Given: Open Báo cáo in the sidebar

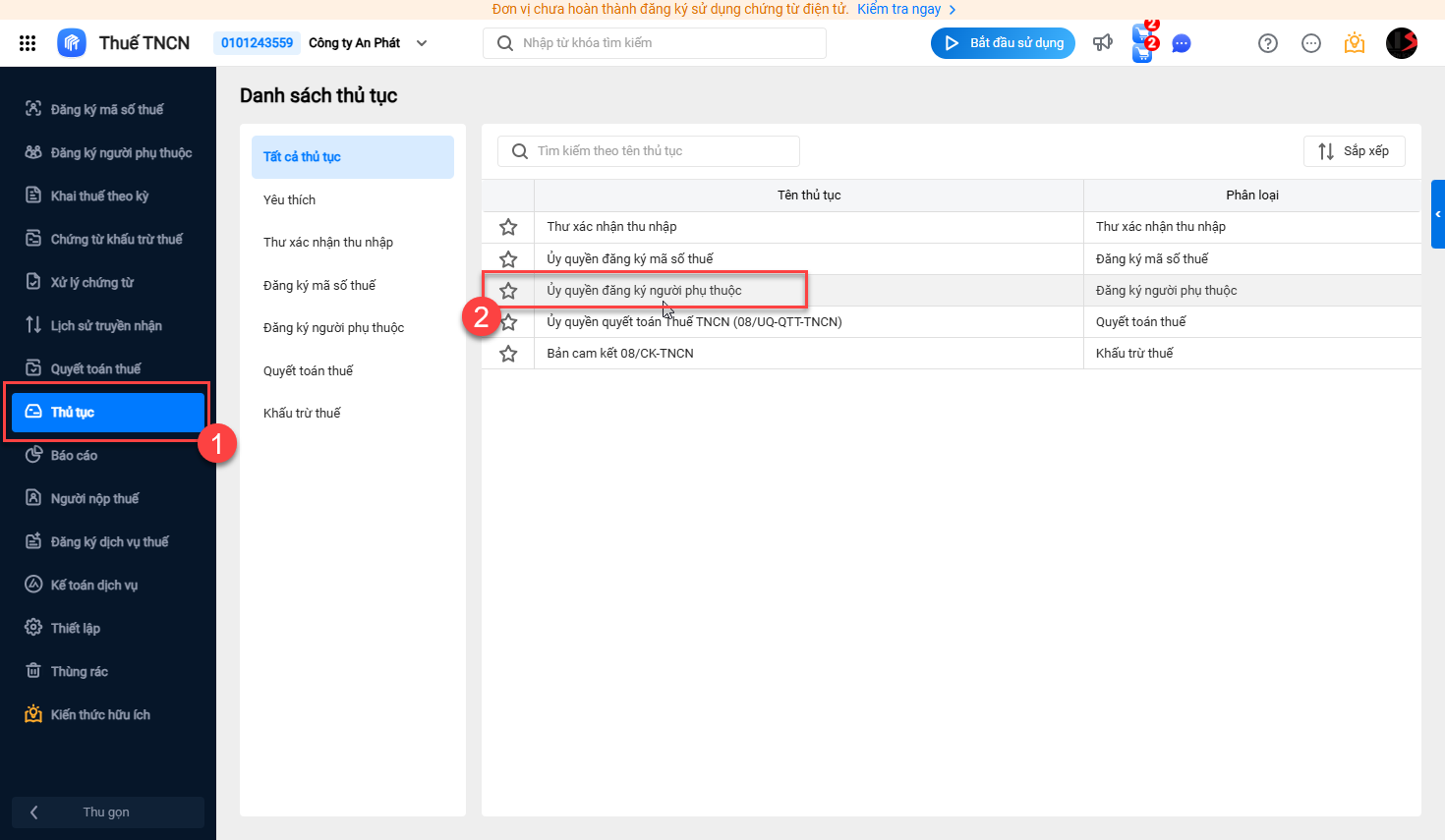Looking at the screenshot, I should click(75, 456).
